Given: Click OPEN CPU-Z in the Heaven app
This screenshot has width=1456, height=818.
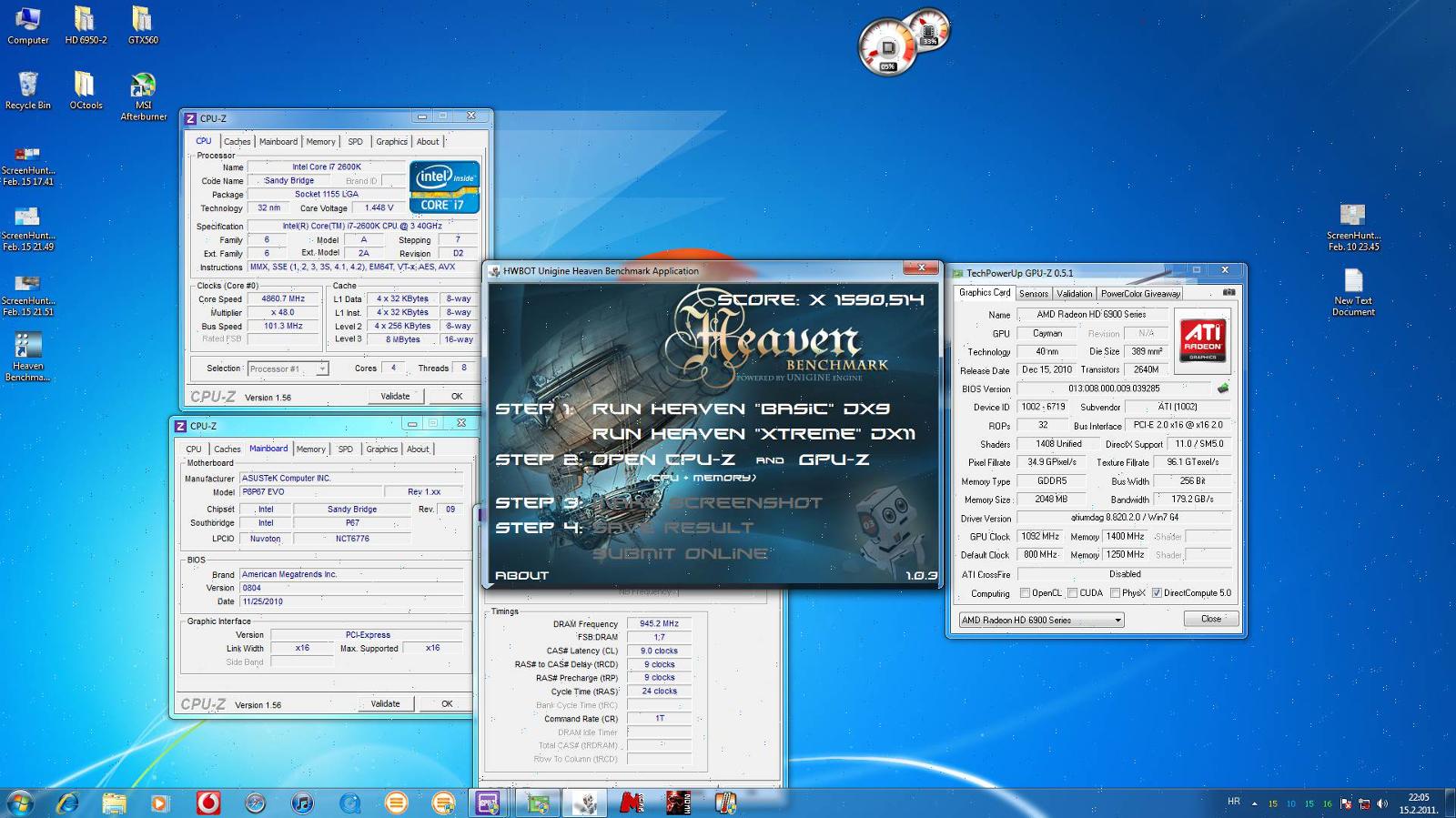Looking at the screenshot, I should click(662, 459).
